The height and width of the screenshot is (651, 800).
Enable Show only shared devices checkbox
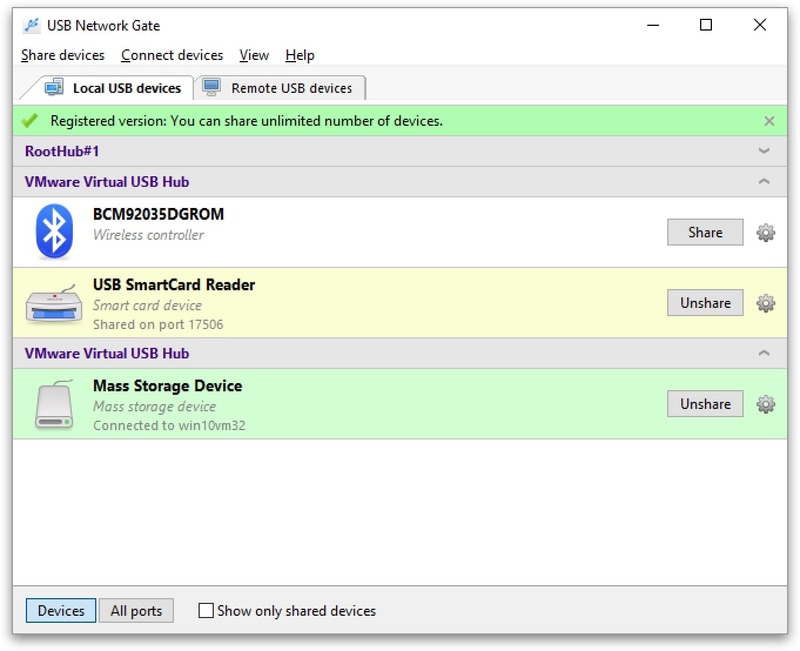tap(206, 610)
